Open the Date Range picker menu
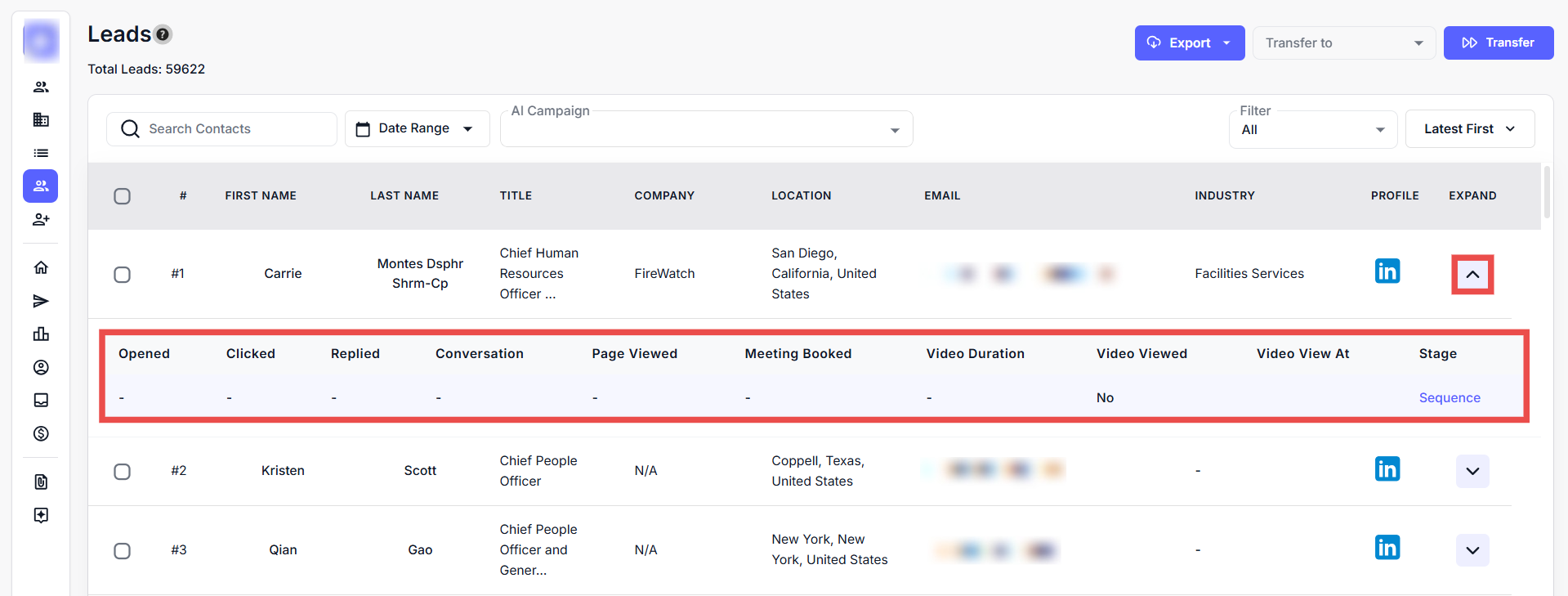1568x596 pixels. (x=417, y=129)
